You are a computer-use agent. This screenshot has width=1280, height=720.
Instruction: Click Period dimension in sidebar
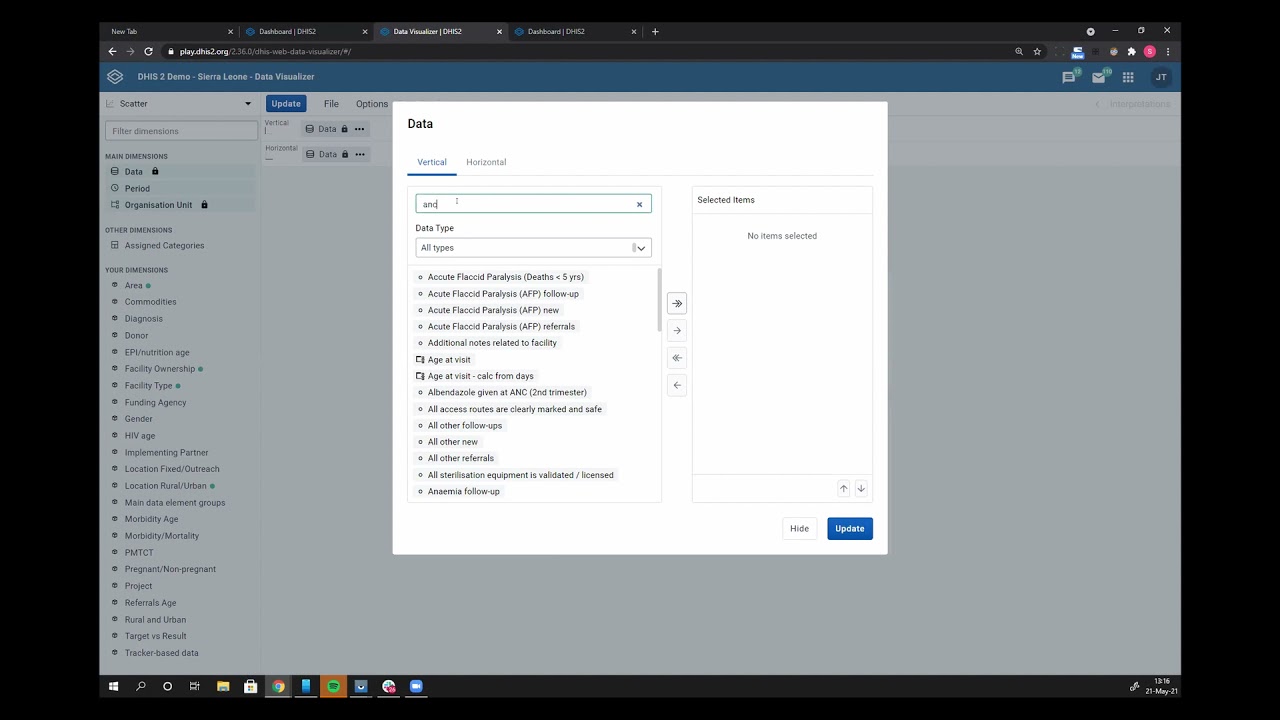[x=180, y=188]
